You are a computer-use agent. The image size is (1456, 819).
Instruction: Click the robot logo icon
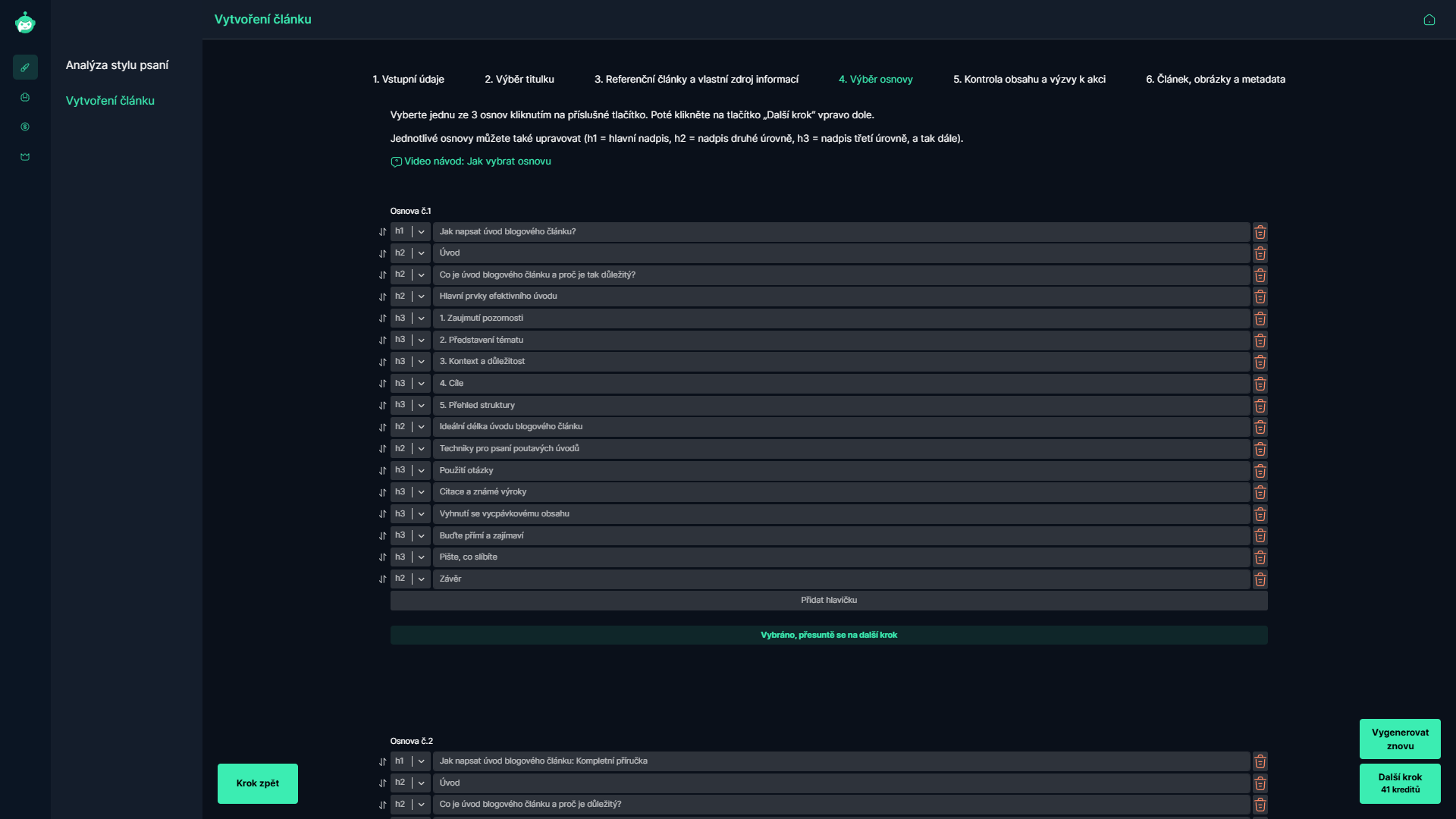tap(25, 23)
